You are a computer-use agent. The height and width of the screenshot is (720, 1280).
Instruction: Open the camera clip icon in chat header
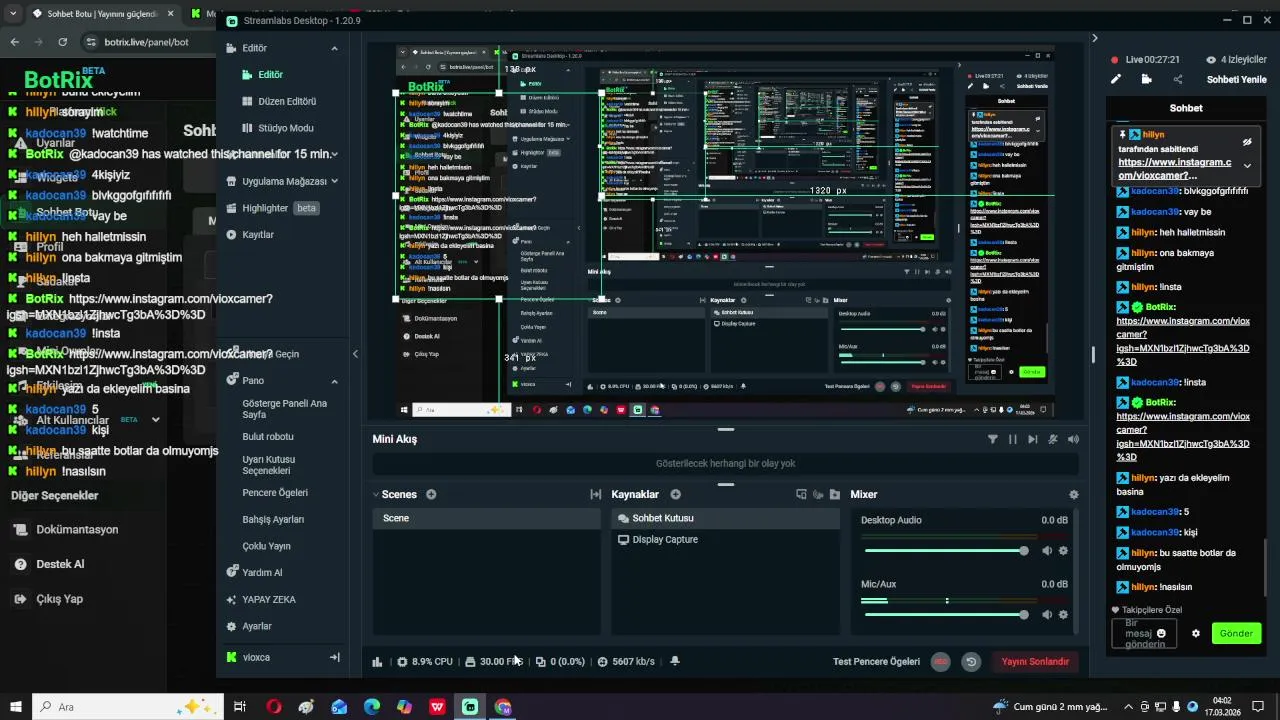pyautogui.click(x=1146, y=79)
